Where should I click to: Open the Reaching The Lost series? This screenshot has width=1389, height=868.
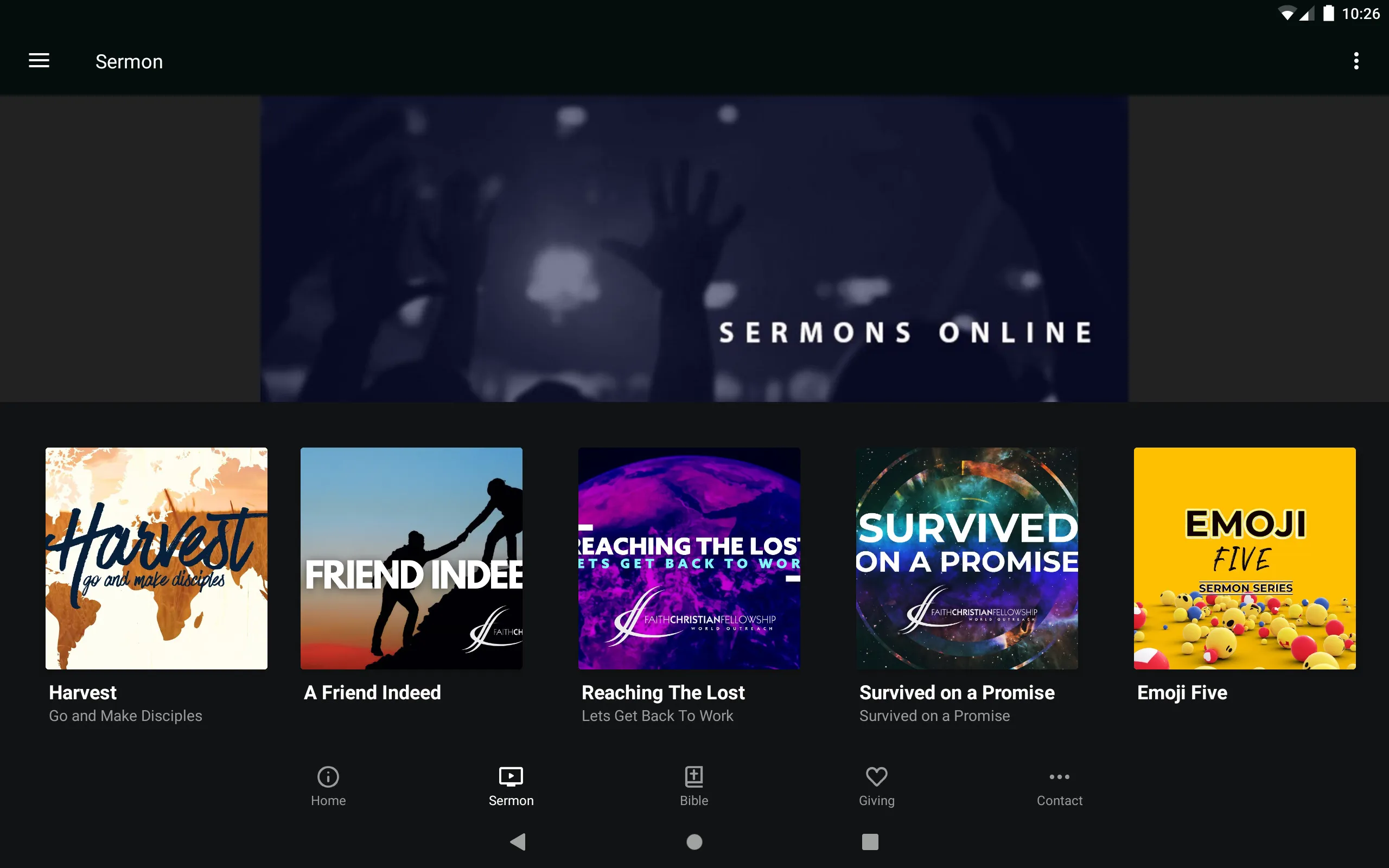coord(689,558)
